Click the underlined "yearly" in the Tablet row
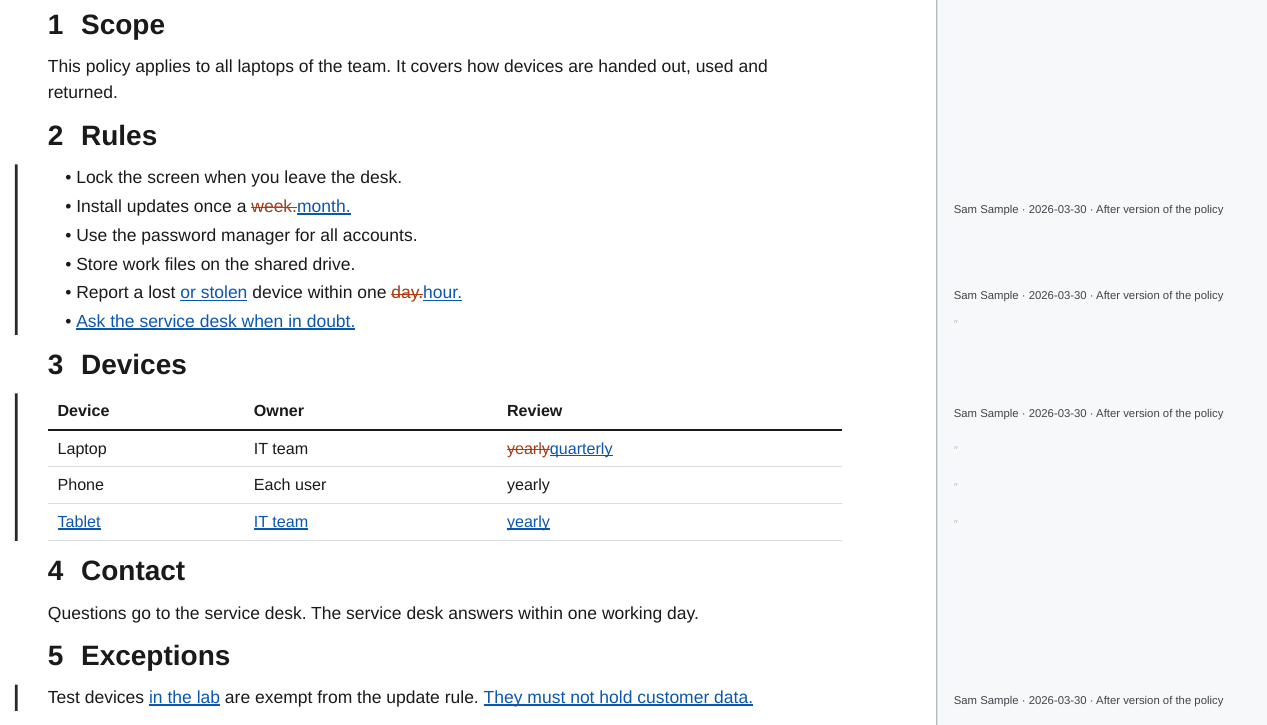 click(x=528, y=522)
